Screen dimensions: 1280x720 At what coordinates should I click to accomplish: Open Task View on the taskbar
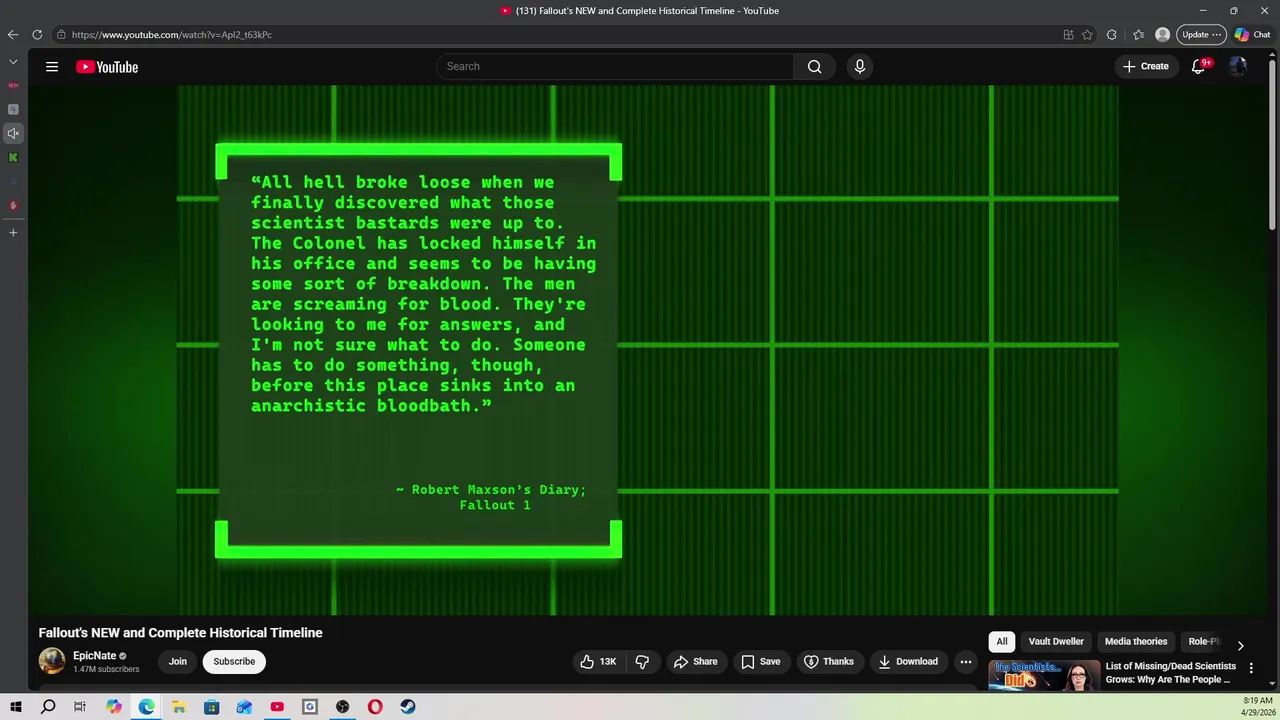pos(80,707)
